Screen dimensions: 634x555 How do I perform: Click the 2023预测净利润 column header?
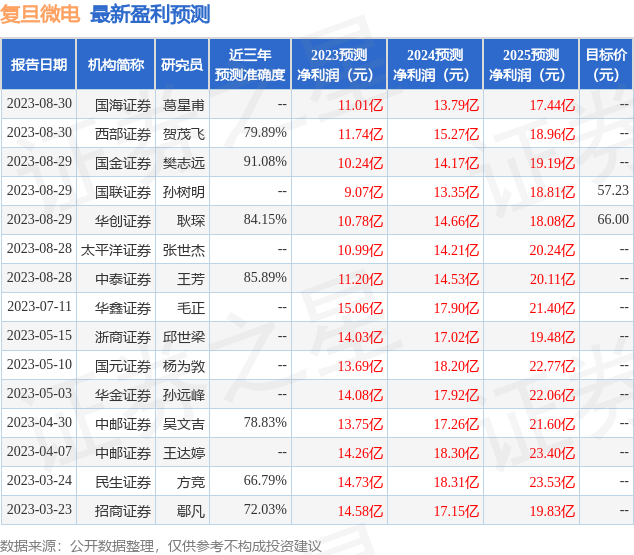pyautogui.click(x=339, y=64)
